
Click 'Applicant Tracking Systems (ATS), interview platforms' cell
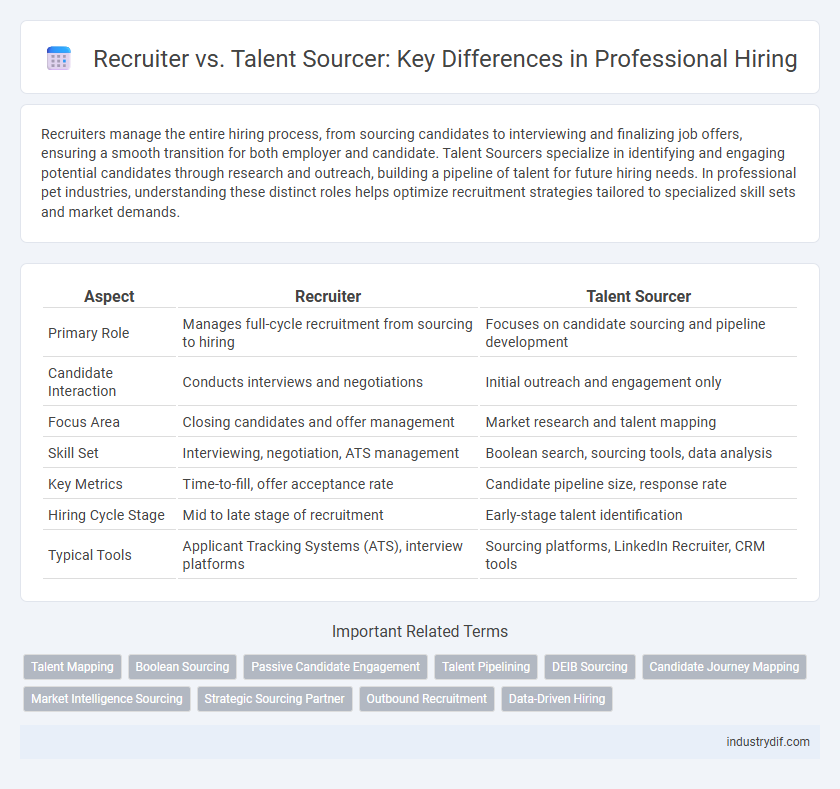tap(328, 555)
